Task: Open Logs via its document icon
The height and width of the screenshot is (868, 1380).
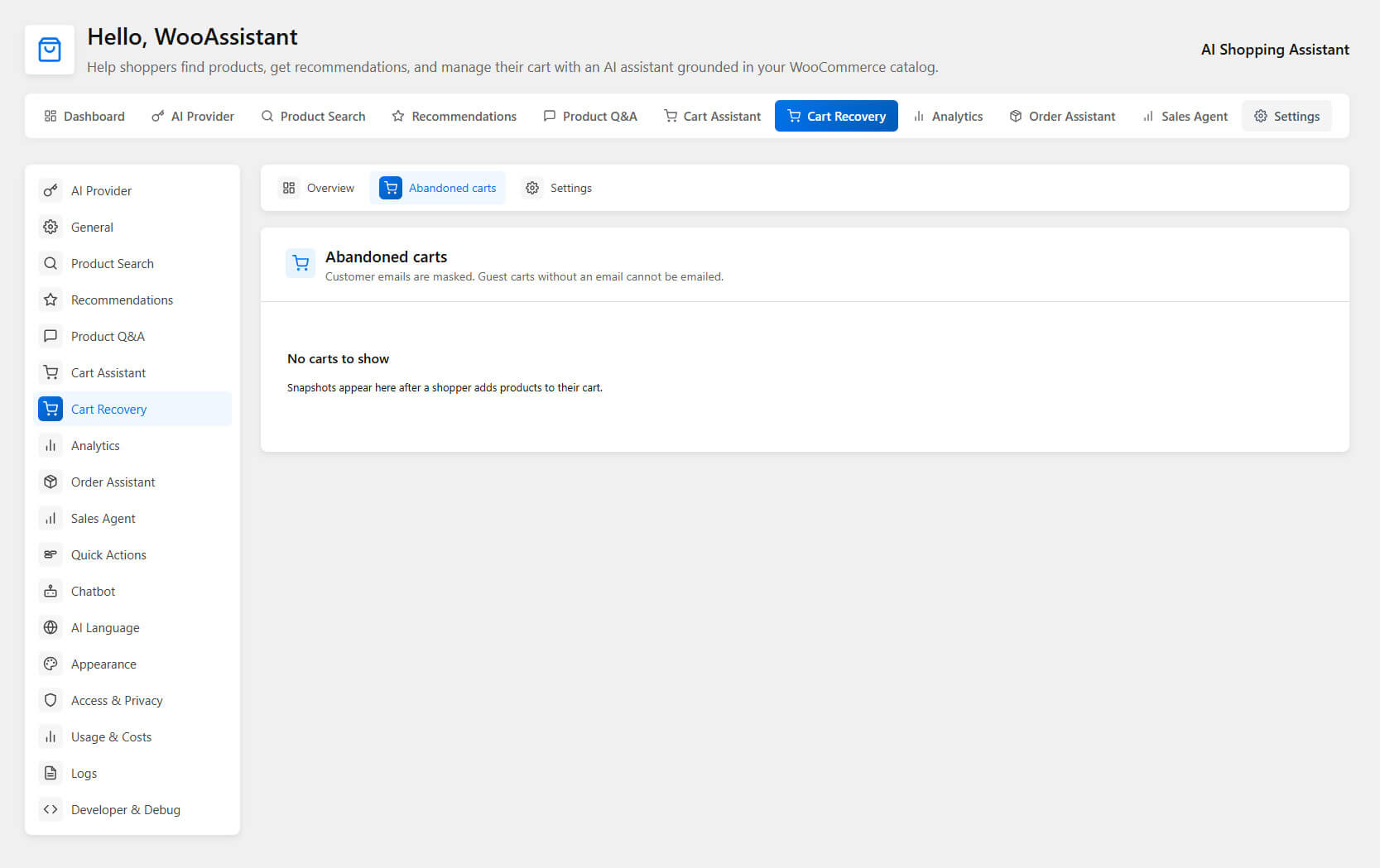Action: pyautogui.click(x=50, y=773)
